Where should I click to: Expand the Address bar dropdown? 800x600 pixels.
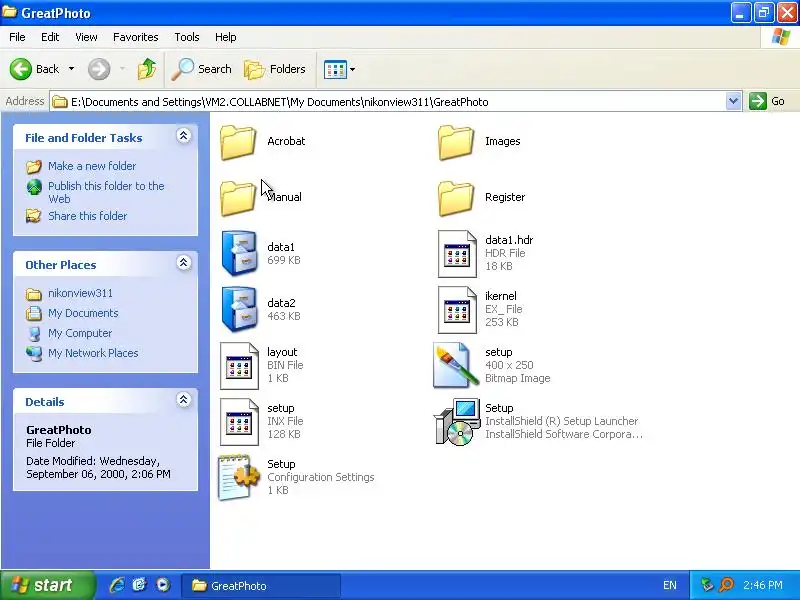tap(733, 102)
